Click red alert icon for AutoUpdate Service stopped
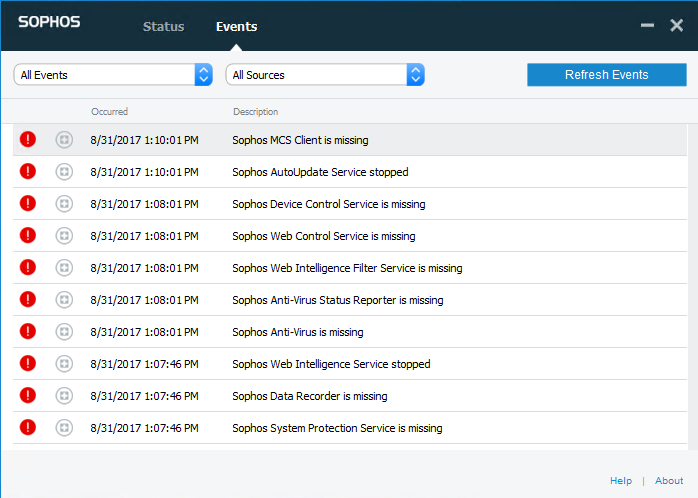 28,171
